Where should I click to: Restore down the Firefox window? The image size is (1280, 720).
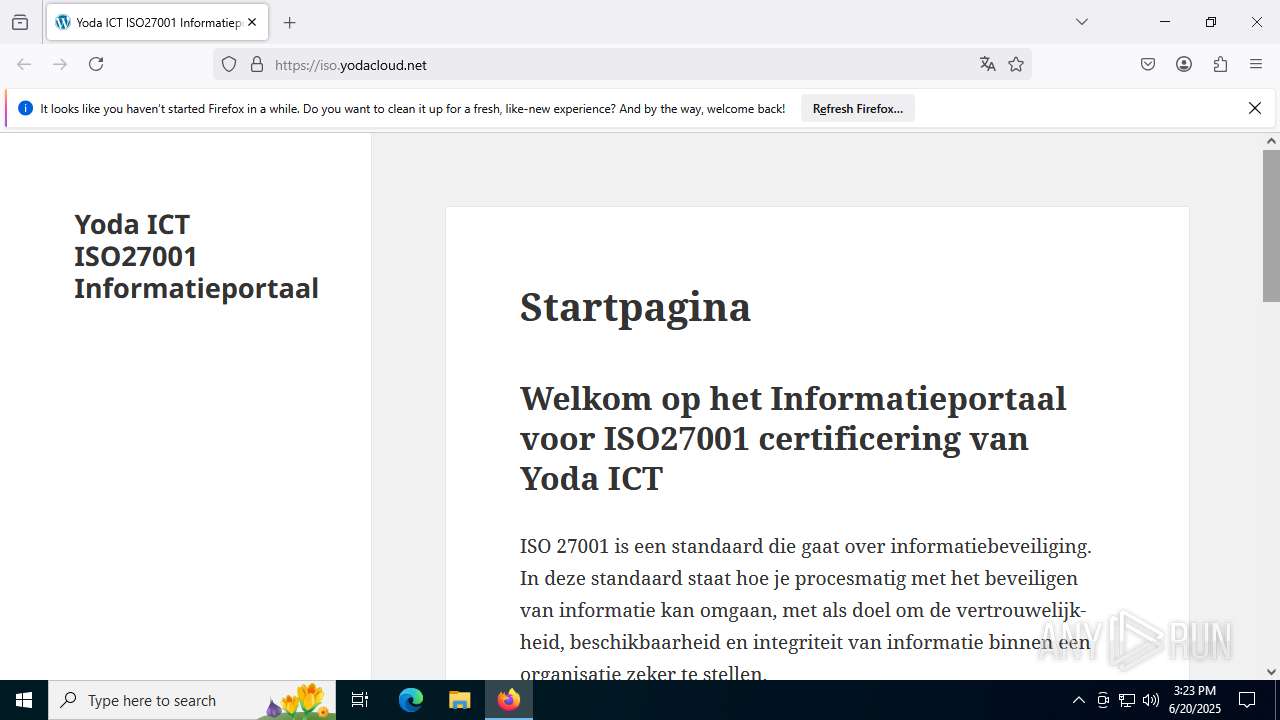point(1211,22)
